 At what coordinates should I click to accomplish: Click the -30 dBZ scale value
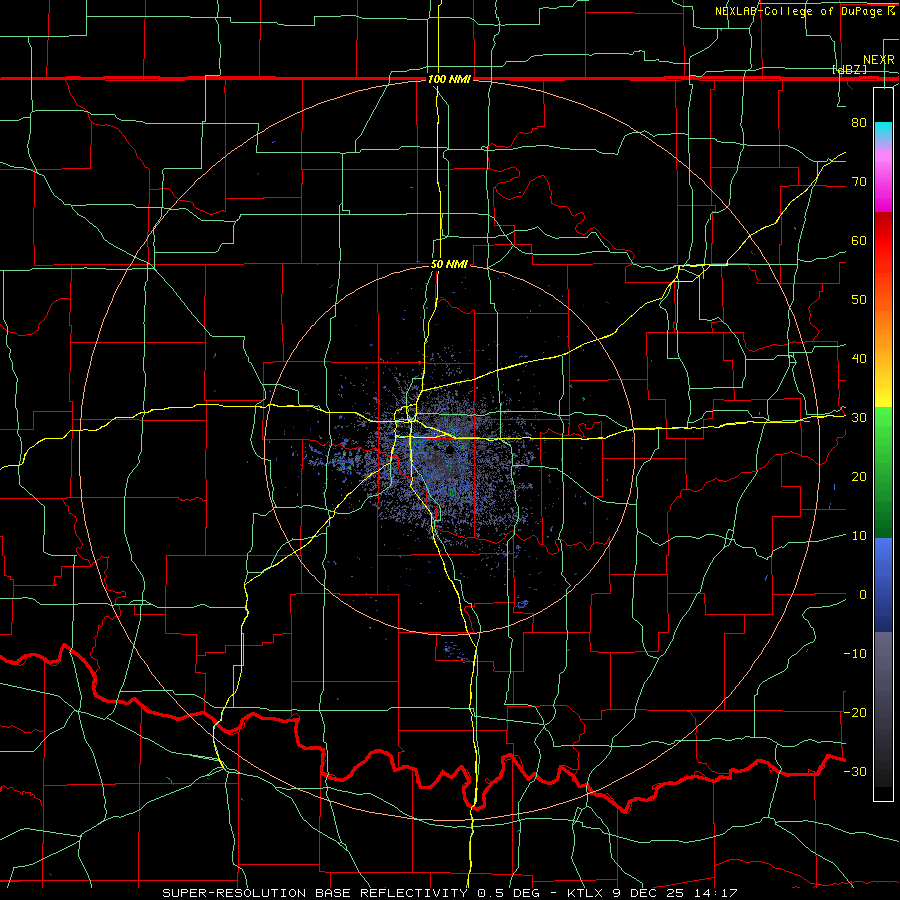pos(855,771)
